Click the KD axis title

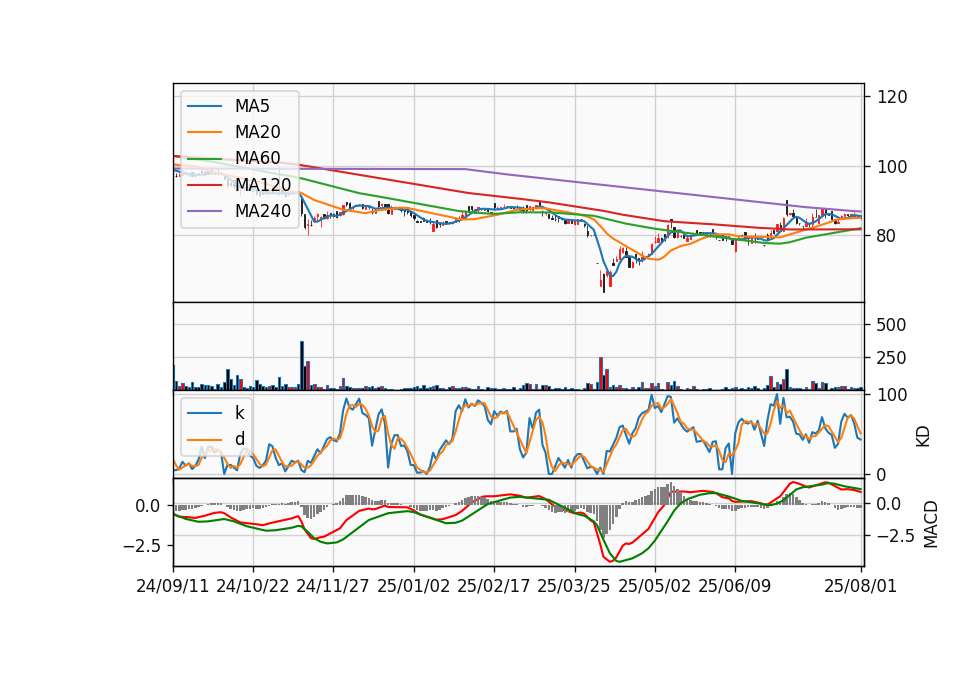point(923,437)
